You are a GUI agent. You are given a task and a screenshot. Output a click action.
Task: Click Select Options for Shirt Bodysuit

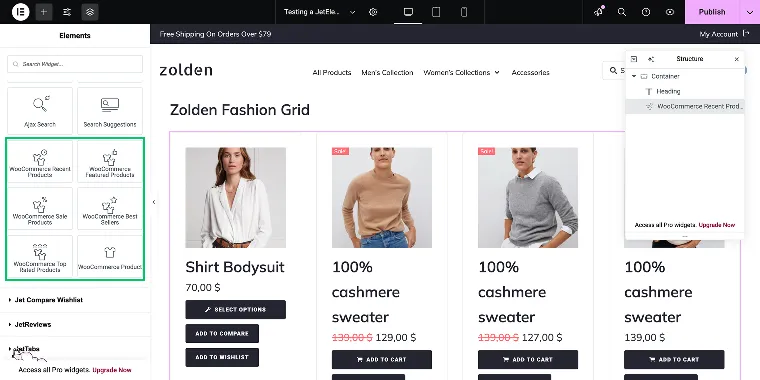(236, 309)
